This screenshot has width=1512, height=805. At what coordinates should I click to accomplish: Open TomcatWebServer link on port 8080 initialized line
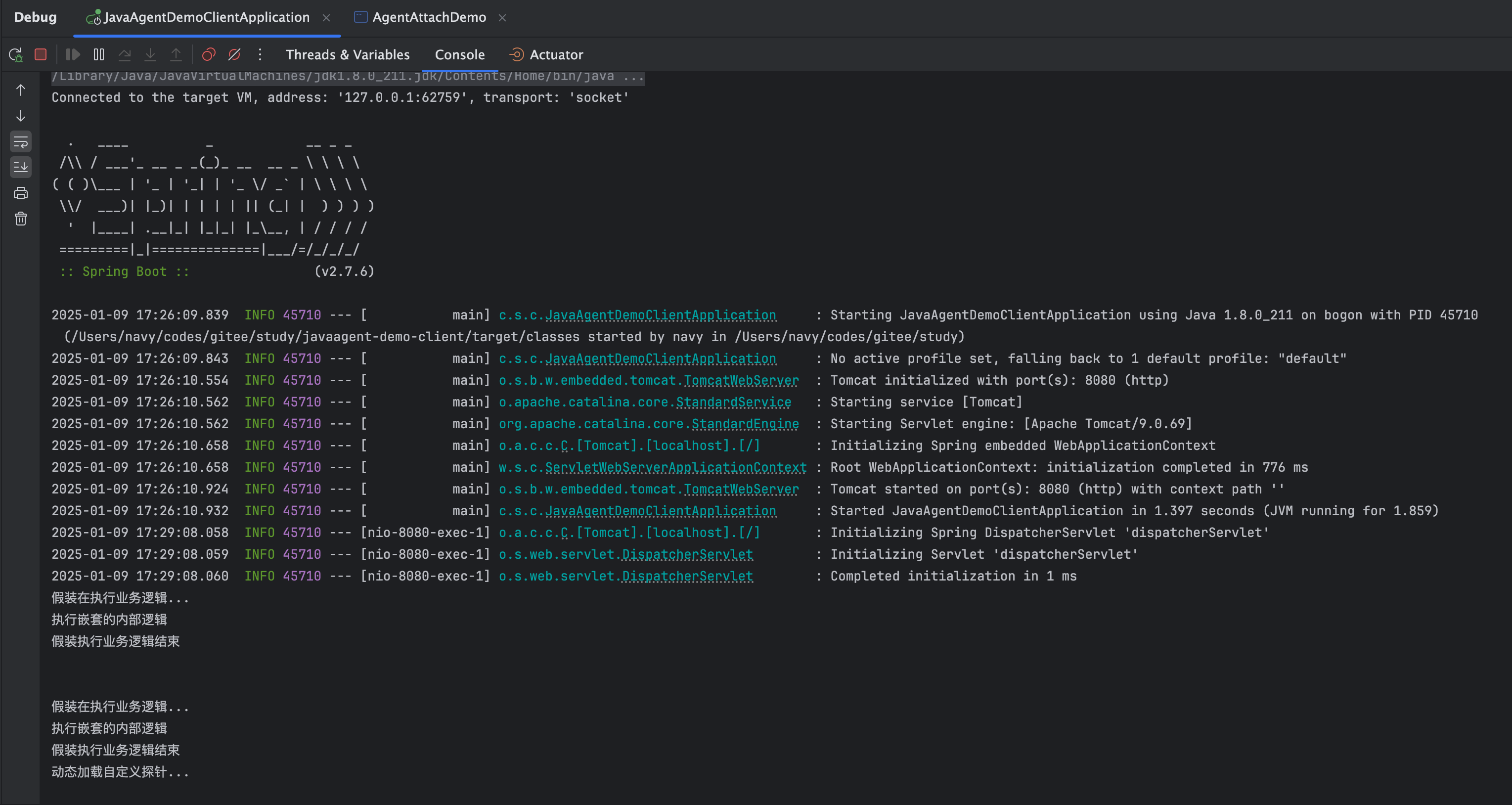point(741,380)
